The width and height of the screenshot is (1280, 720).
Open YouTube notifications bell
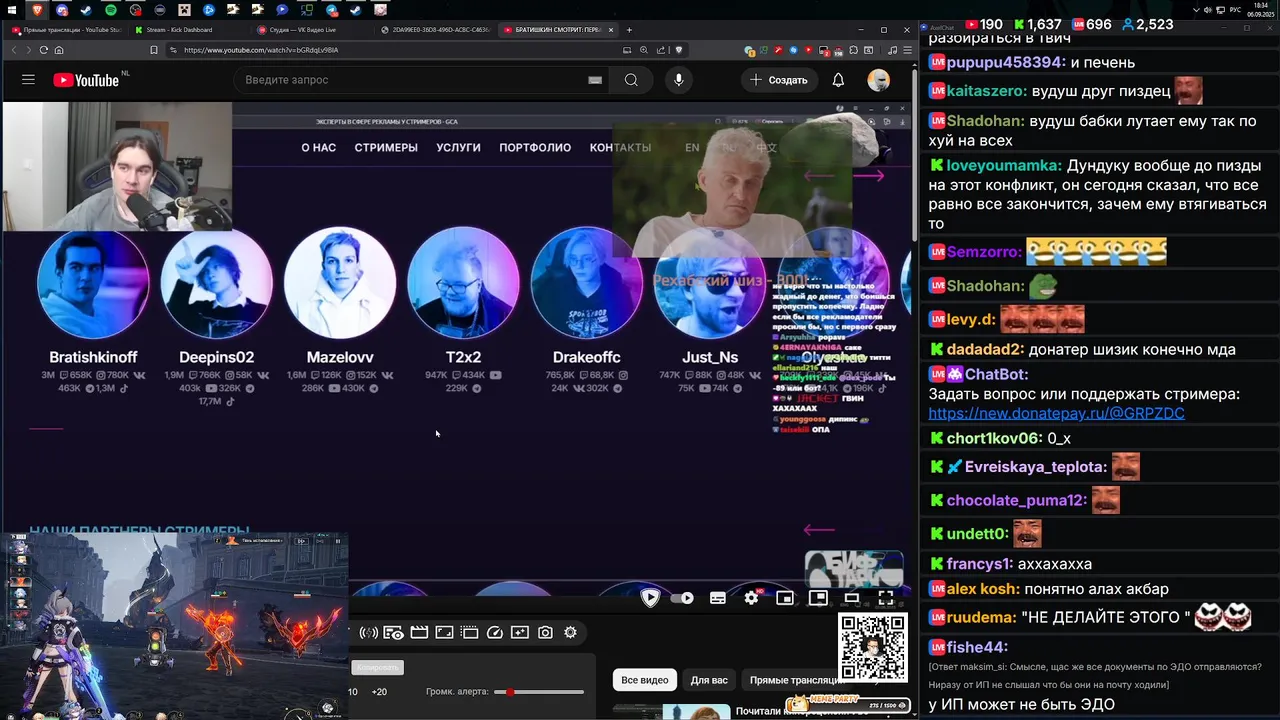tap(838, 80)
